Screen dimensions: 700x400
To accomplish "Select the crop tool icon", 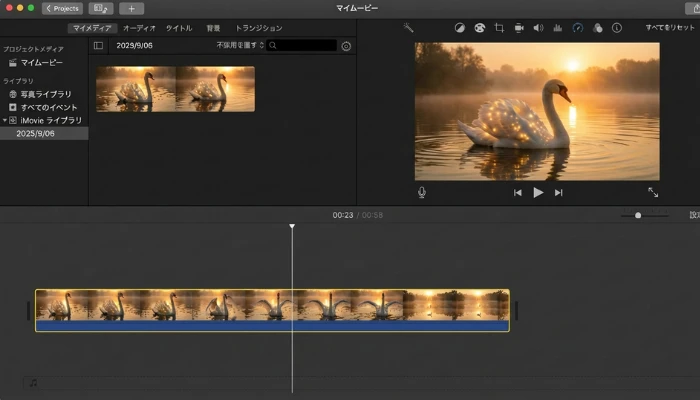I will 499,28.
